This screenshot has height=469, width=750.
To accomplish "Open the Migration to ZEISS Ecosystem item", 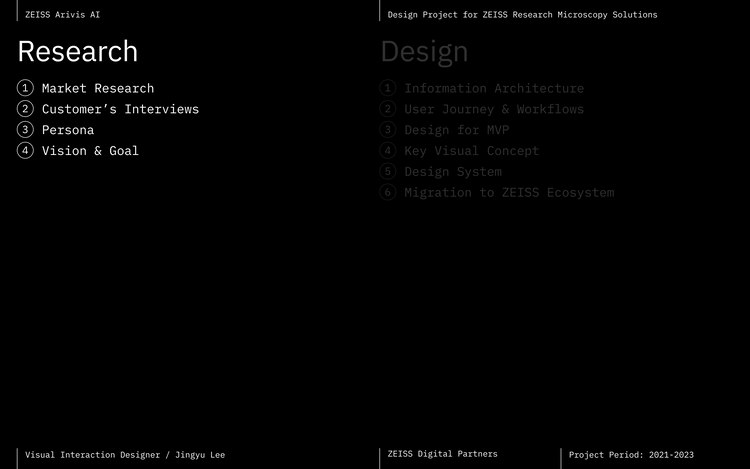I will (x=509, y=193).
